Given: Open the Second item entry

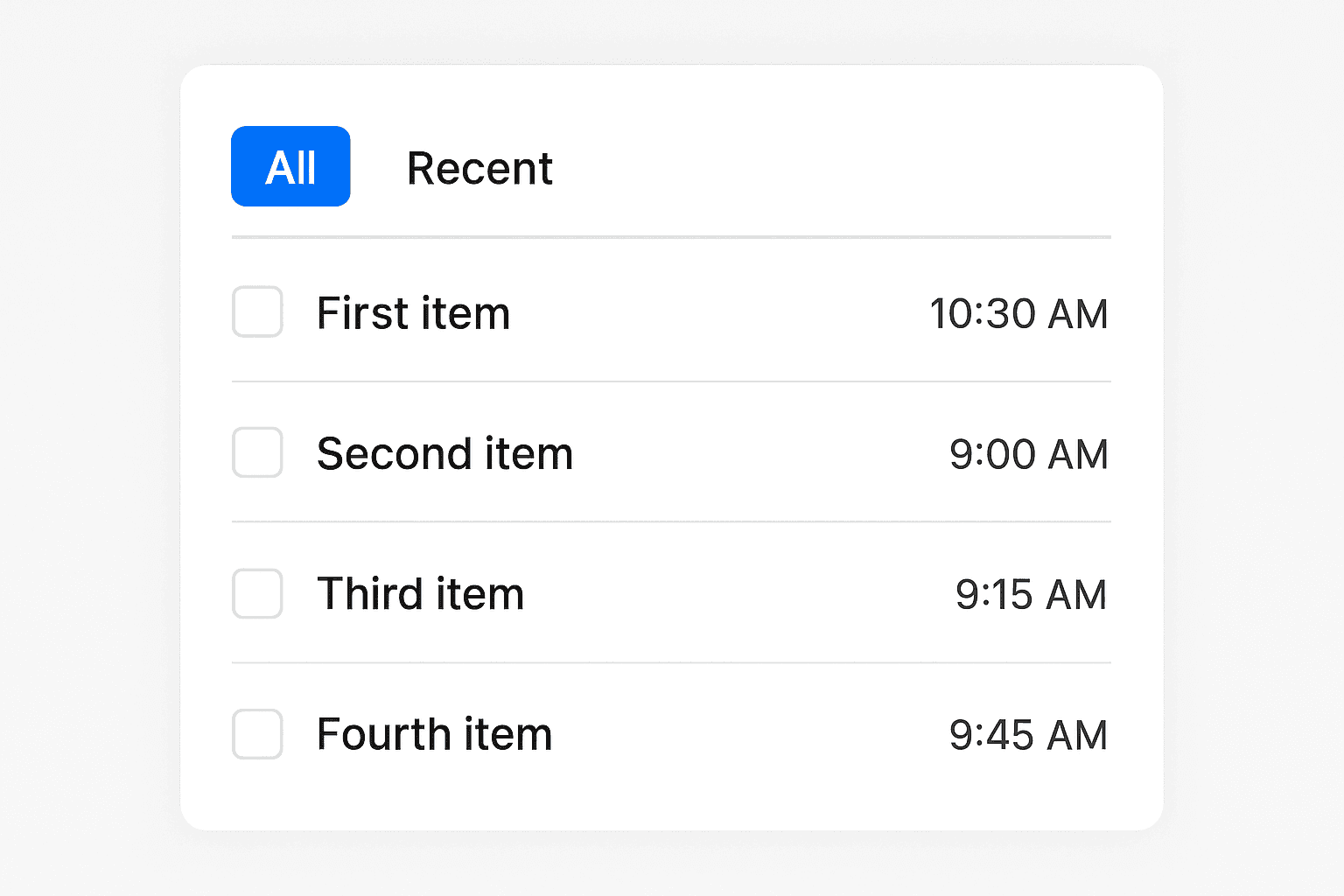Looking at the screenshot, I should point(444,453).
